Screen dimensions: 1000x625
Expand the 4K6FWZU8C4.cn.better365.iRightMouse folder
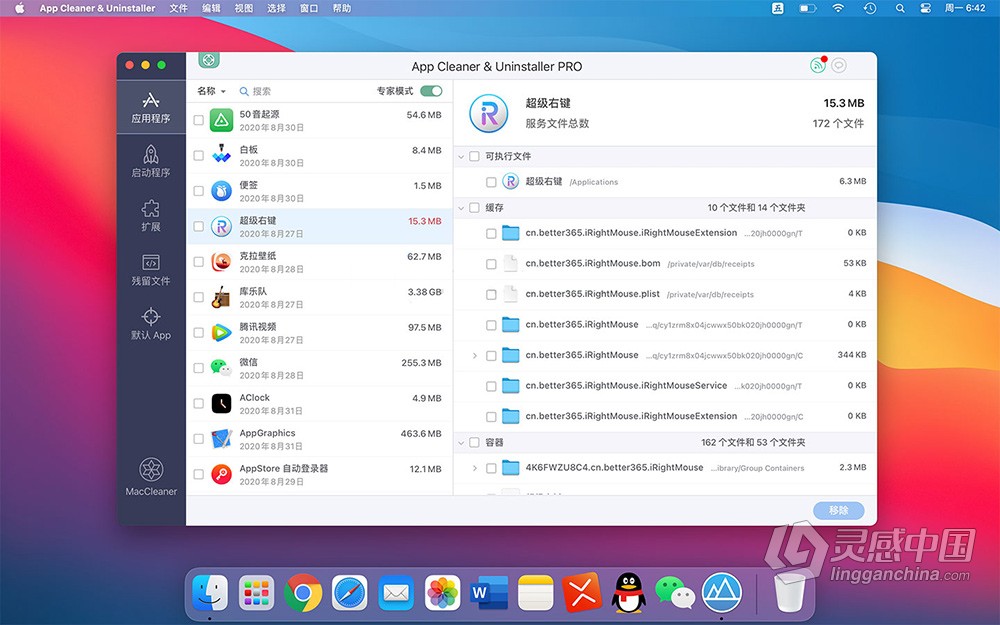474,468
